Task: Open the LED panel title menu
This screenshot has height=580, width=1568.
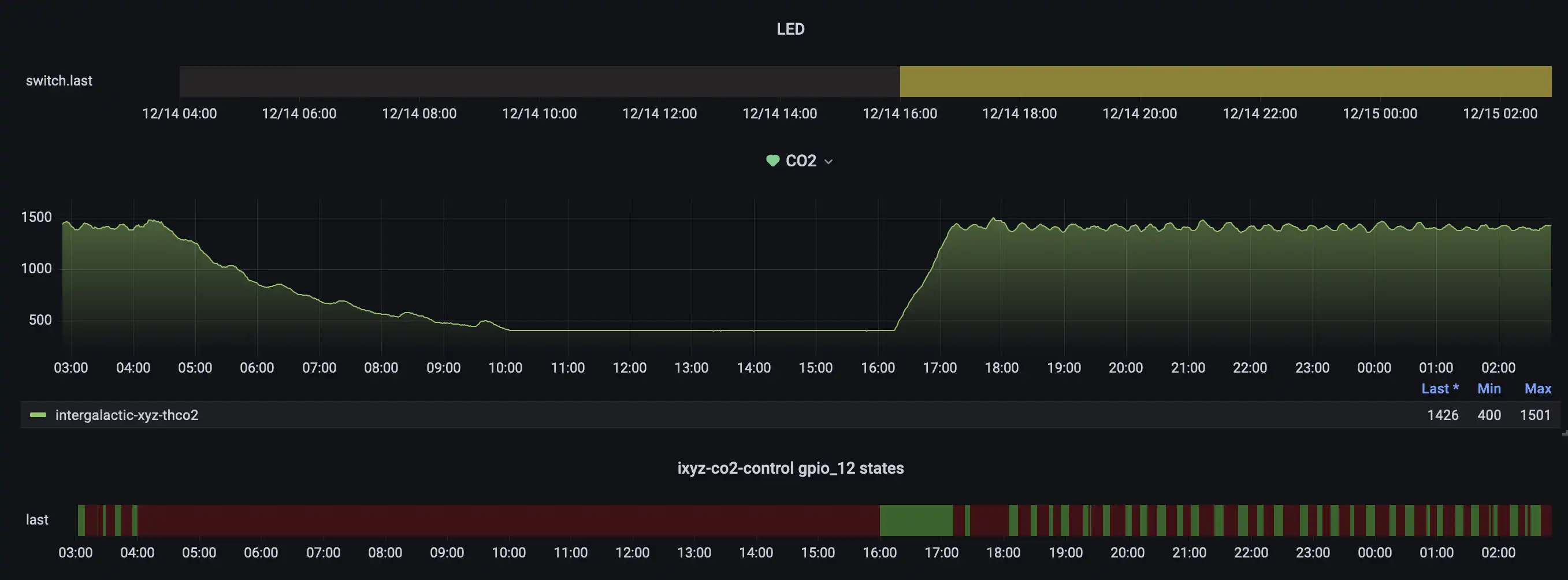Action: tap(790, 29)
